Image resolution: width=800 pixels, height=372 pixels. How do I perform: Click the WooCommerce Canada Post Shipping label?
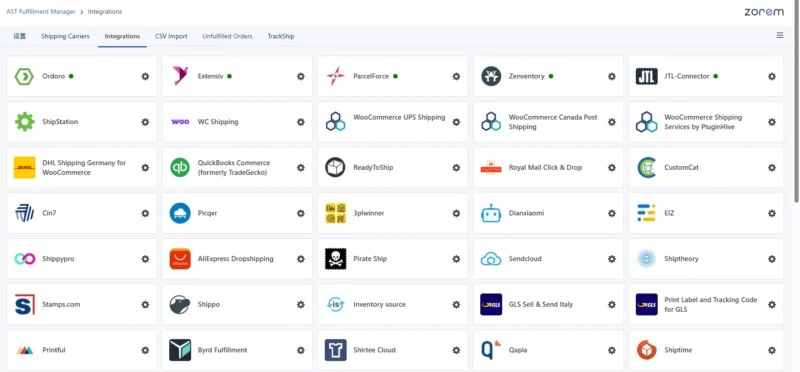[x=553, y=122]
